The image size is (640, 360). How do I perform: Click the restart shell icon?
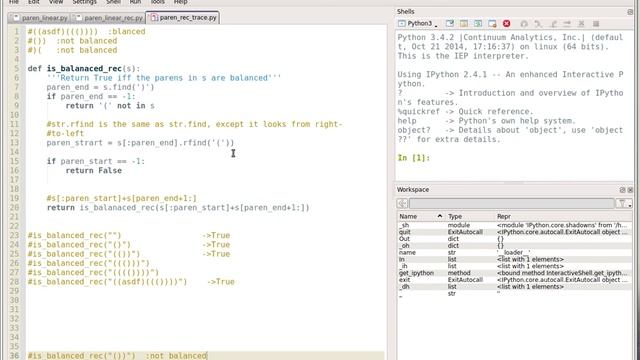pyautogui.click(x=478, y=24)
